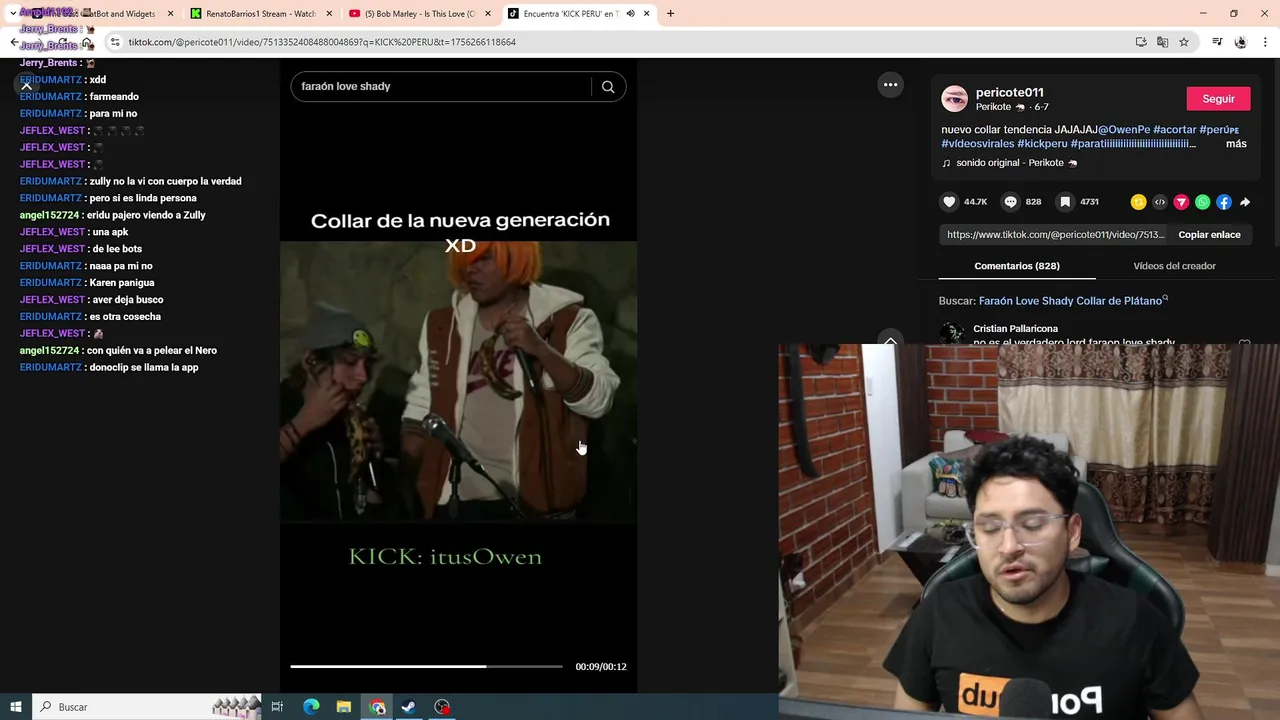Open the Windows Start menu
This screenshot has width=1280, height=720.
click(16, 707)
